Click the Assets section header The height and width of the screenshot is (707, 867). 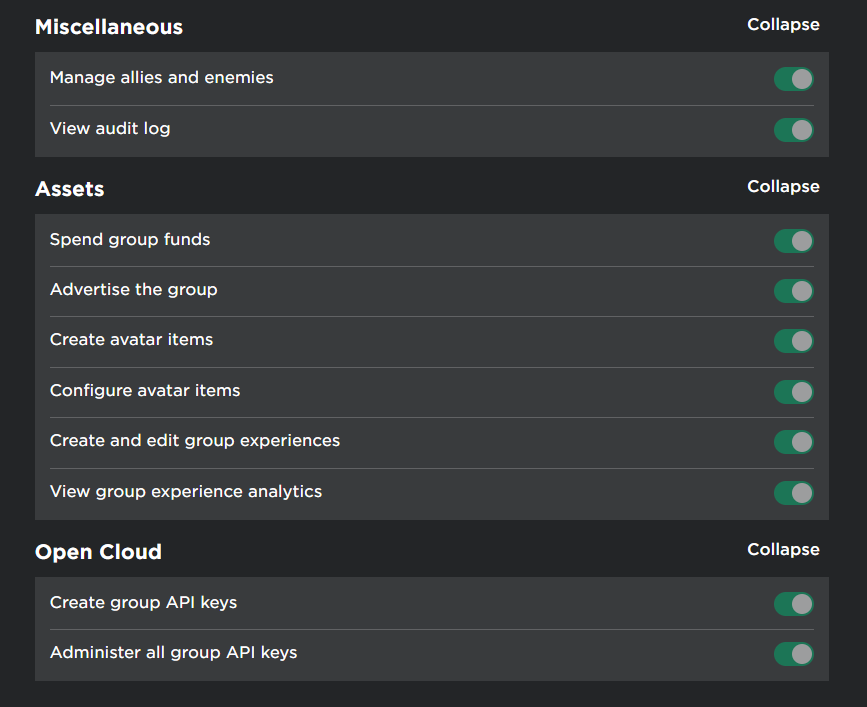coord(69,189)
